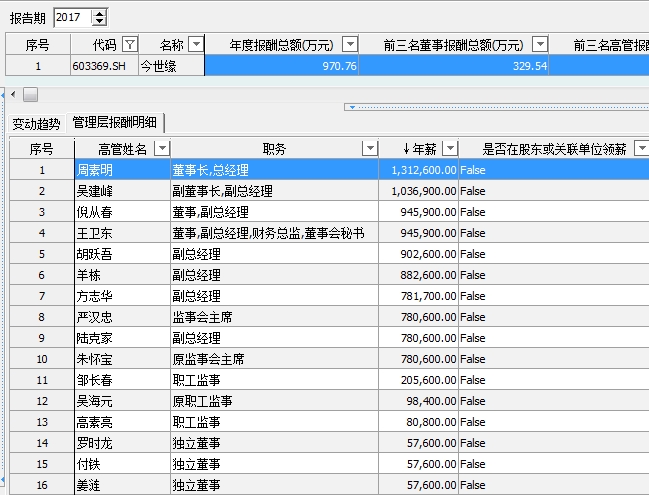Screen dimensions: 649x495
Task: Click the 98,400.00 salary cell
Action: [x=419, y=401]
